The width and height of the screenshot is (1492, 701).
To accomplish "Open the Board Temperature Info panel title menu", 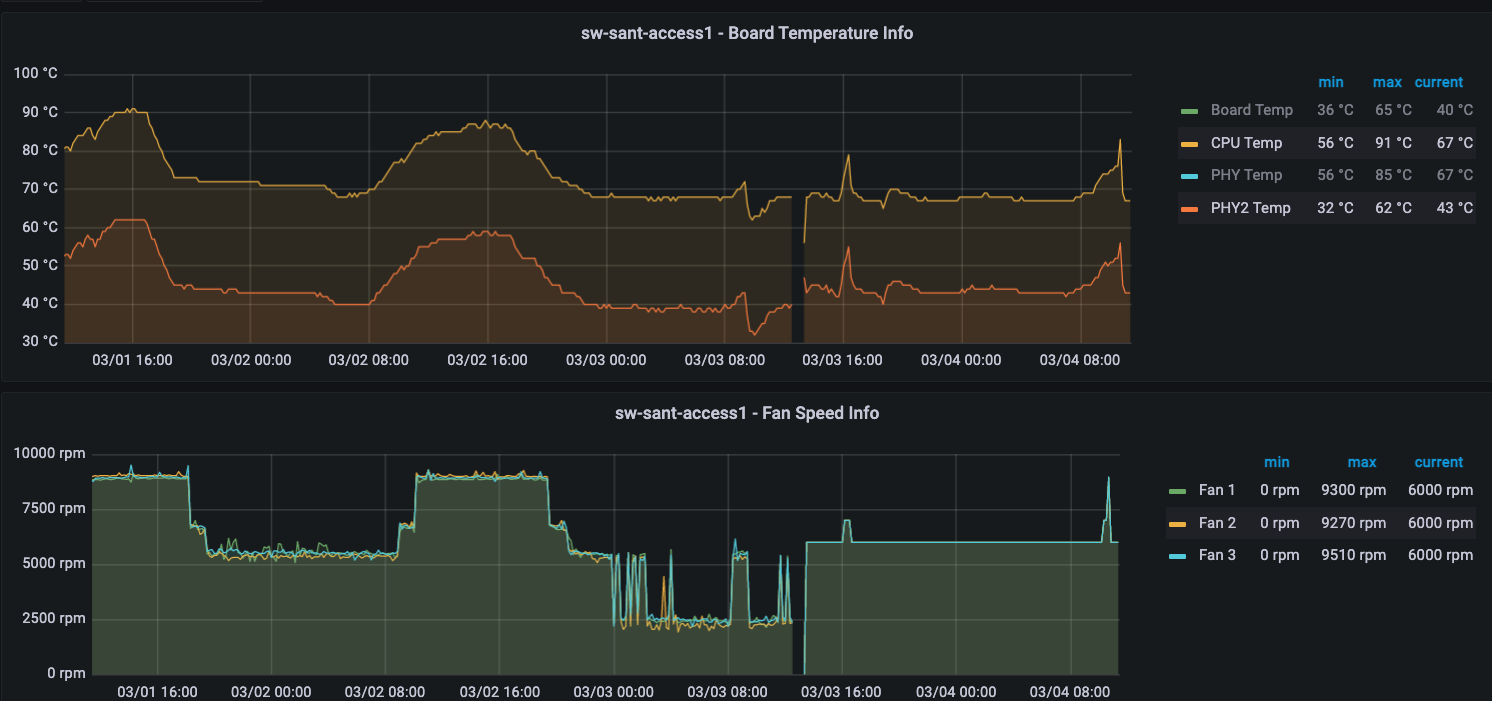I will click(x=746, y=33).
